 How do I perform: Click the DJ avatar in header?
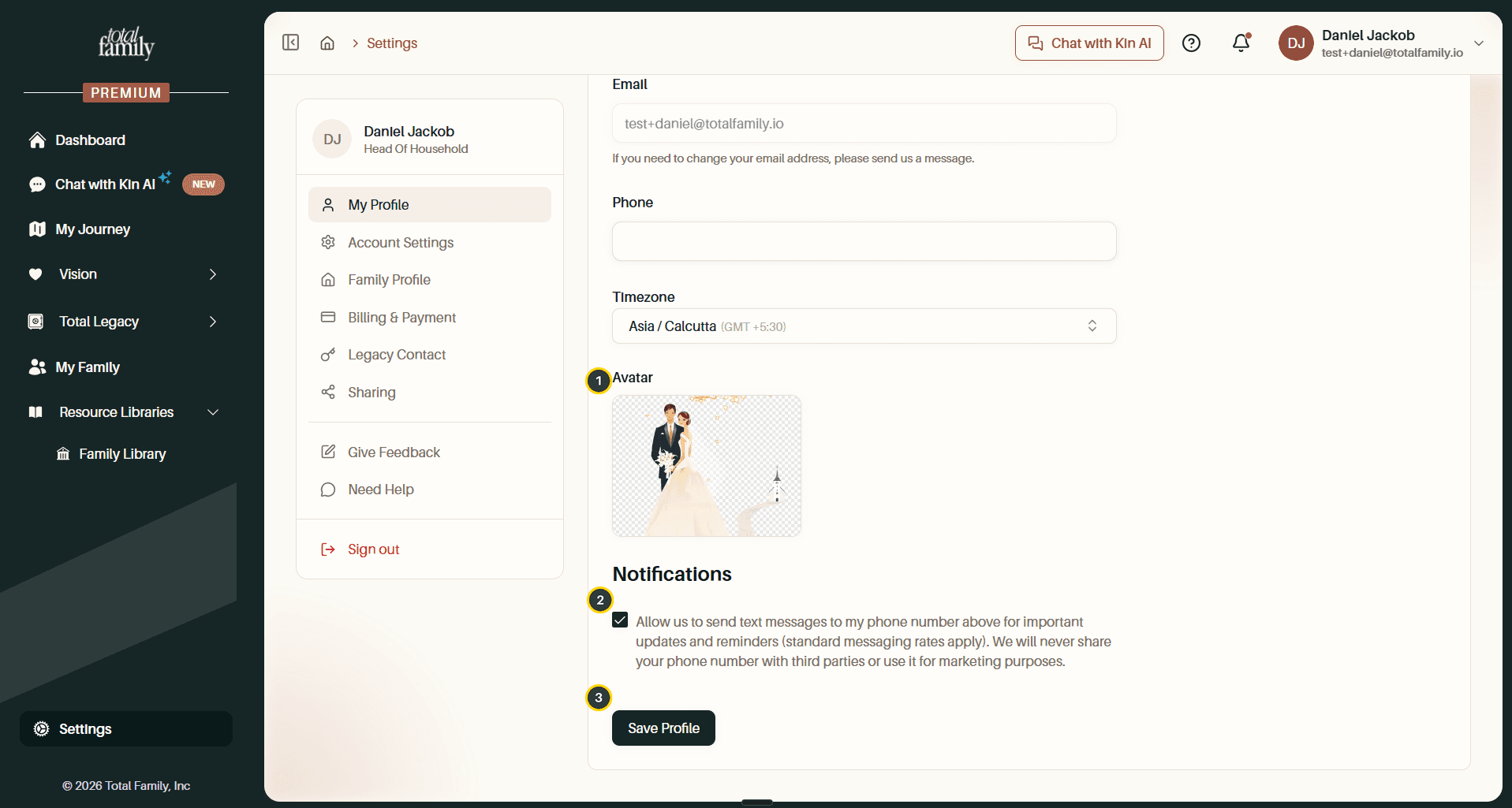pos(1296,43)
